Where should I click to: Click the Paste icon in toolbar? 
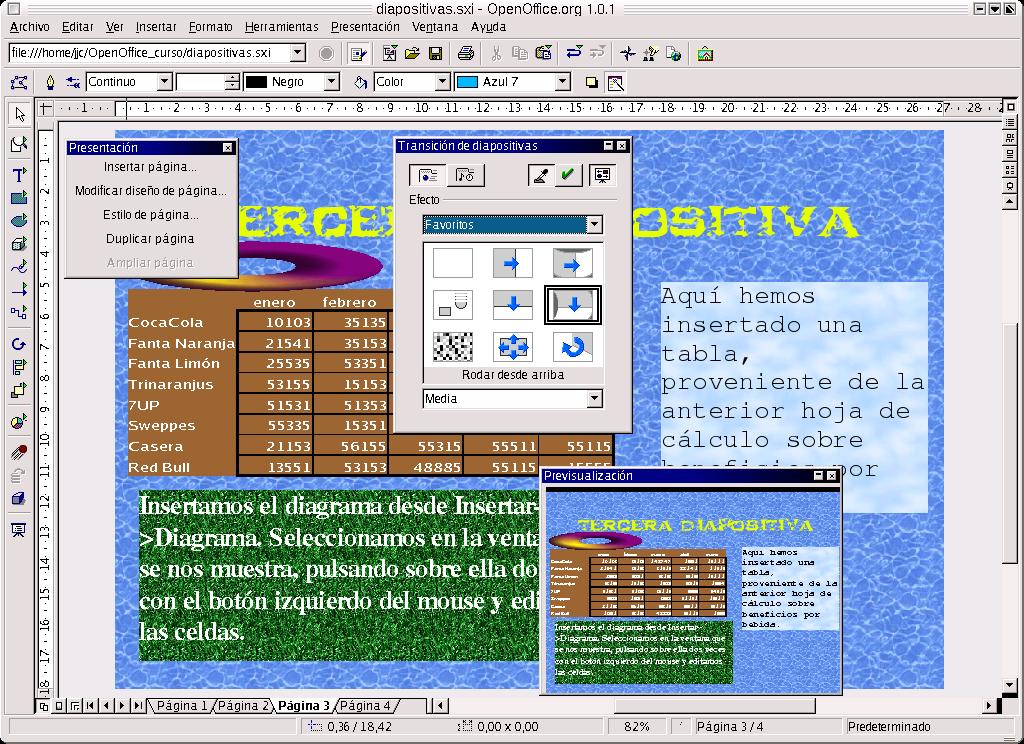pyautogui.click(x=543, y=54)
